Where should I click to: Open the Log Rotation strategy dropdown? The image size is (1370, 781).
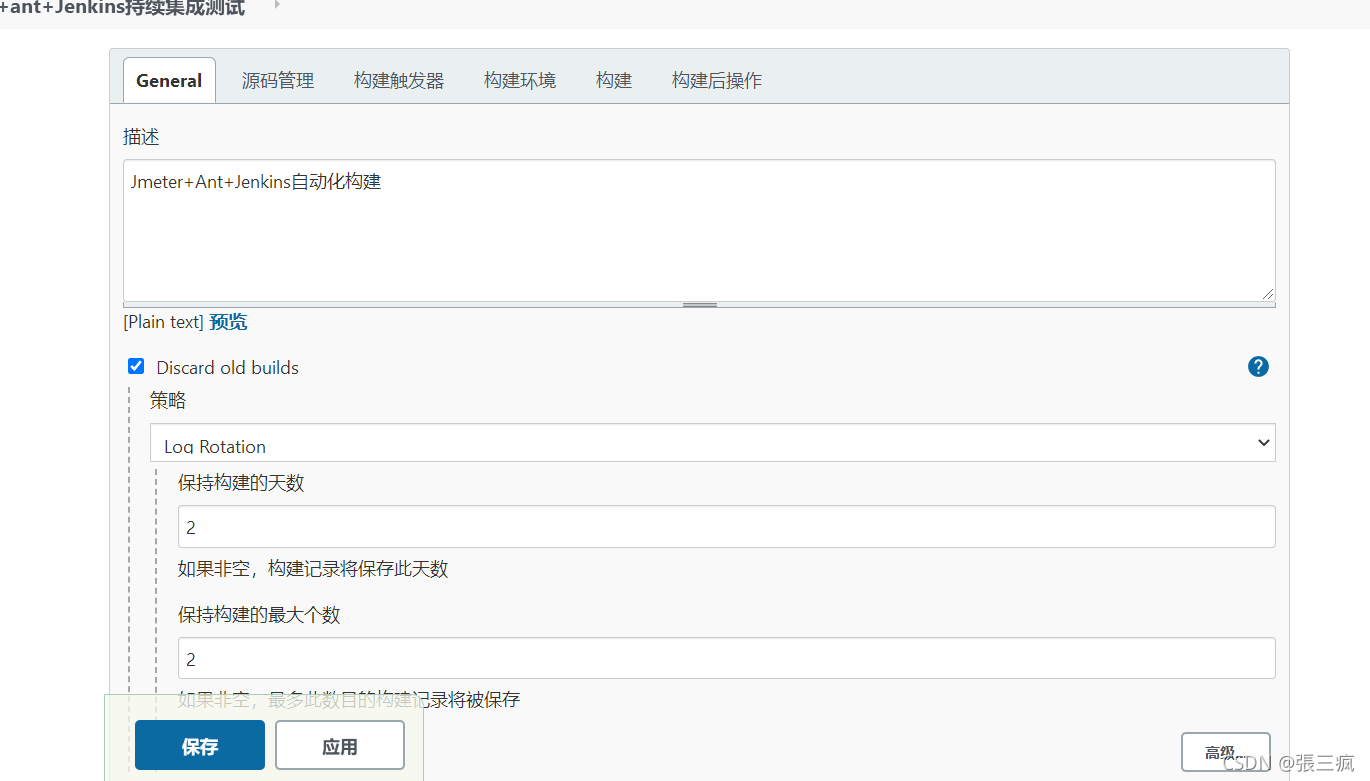pos(713,443)
